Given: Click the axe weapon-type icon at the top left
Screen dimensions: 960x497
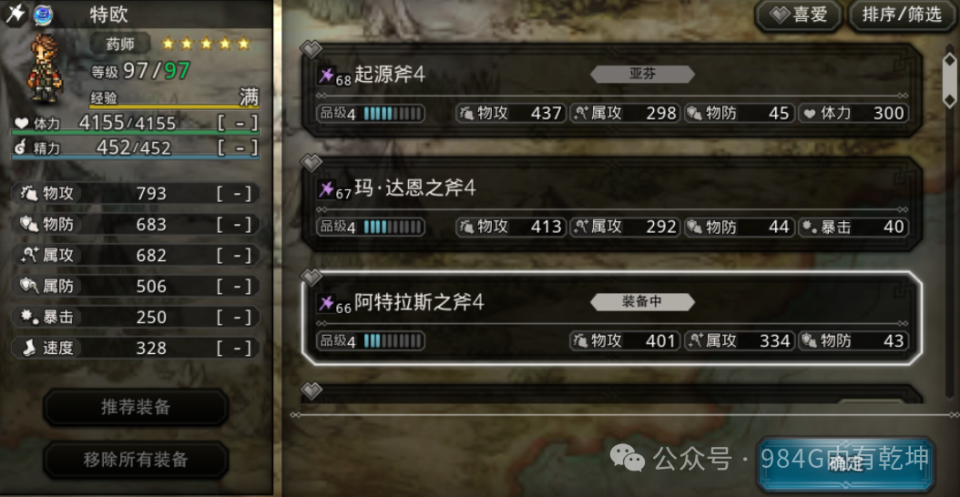Looking at the screenshot, I should tap(15, 13).
